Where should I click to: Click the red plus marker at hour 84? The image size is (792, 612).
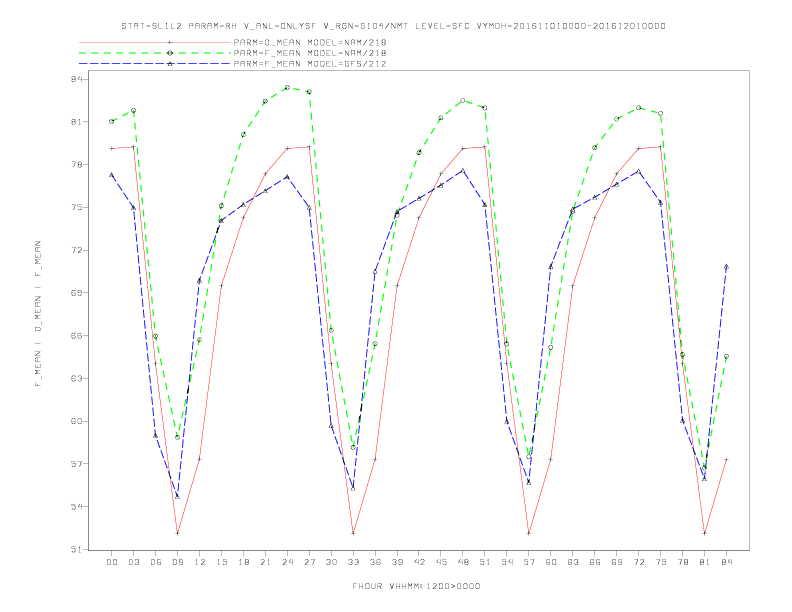[726, 459]
